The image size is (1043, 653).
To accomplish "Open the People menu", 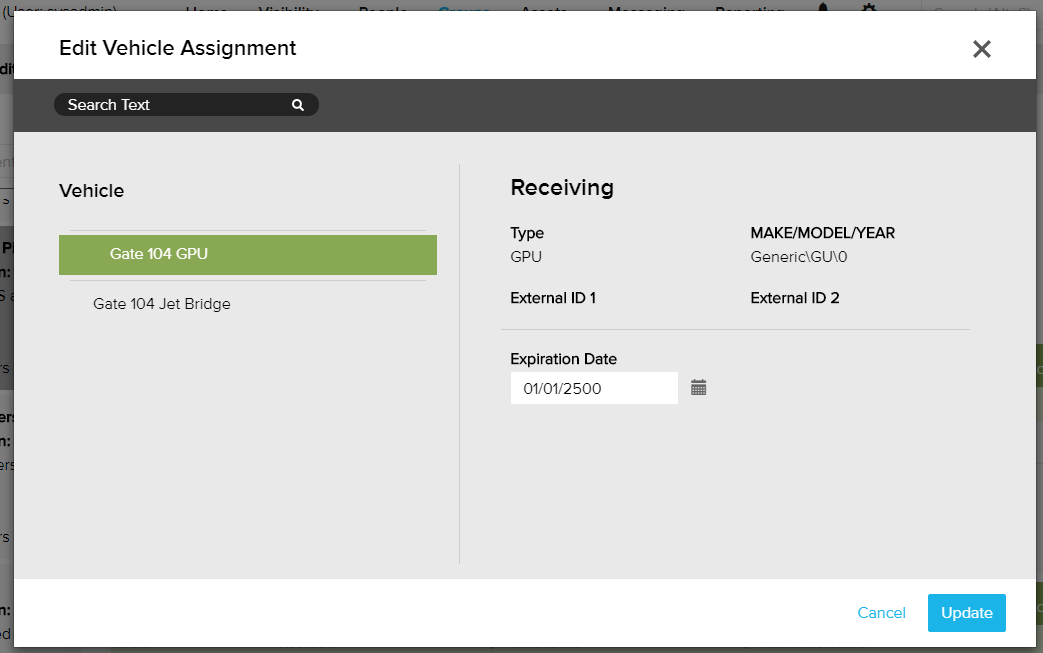I will coord(382,8).
